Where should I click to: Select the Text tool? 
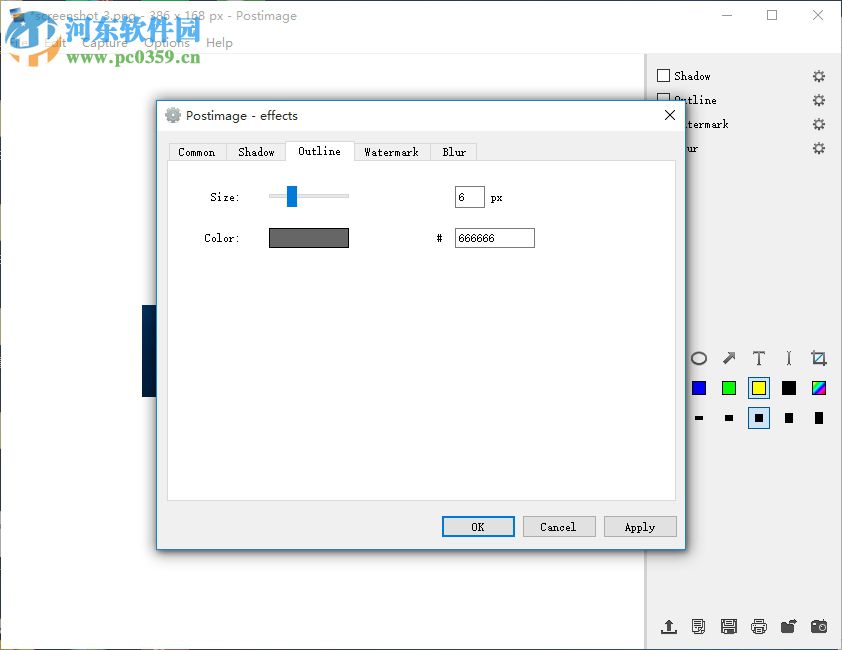point(758,358)
